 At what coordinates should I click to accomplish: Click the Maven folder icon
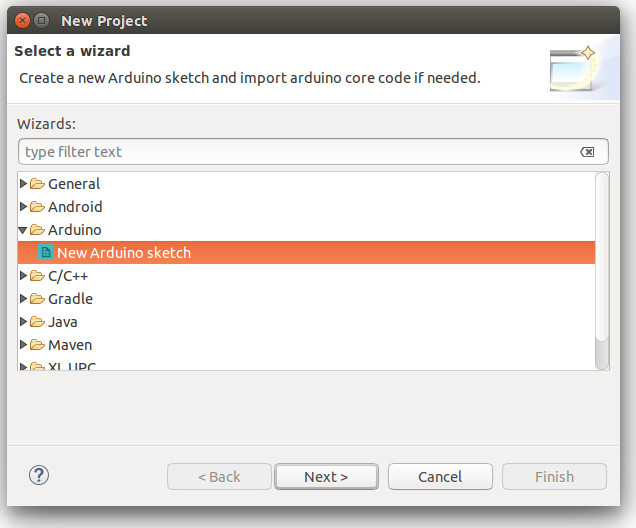point(37,345)
